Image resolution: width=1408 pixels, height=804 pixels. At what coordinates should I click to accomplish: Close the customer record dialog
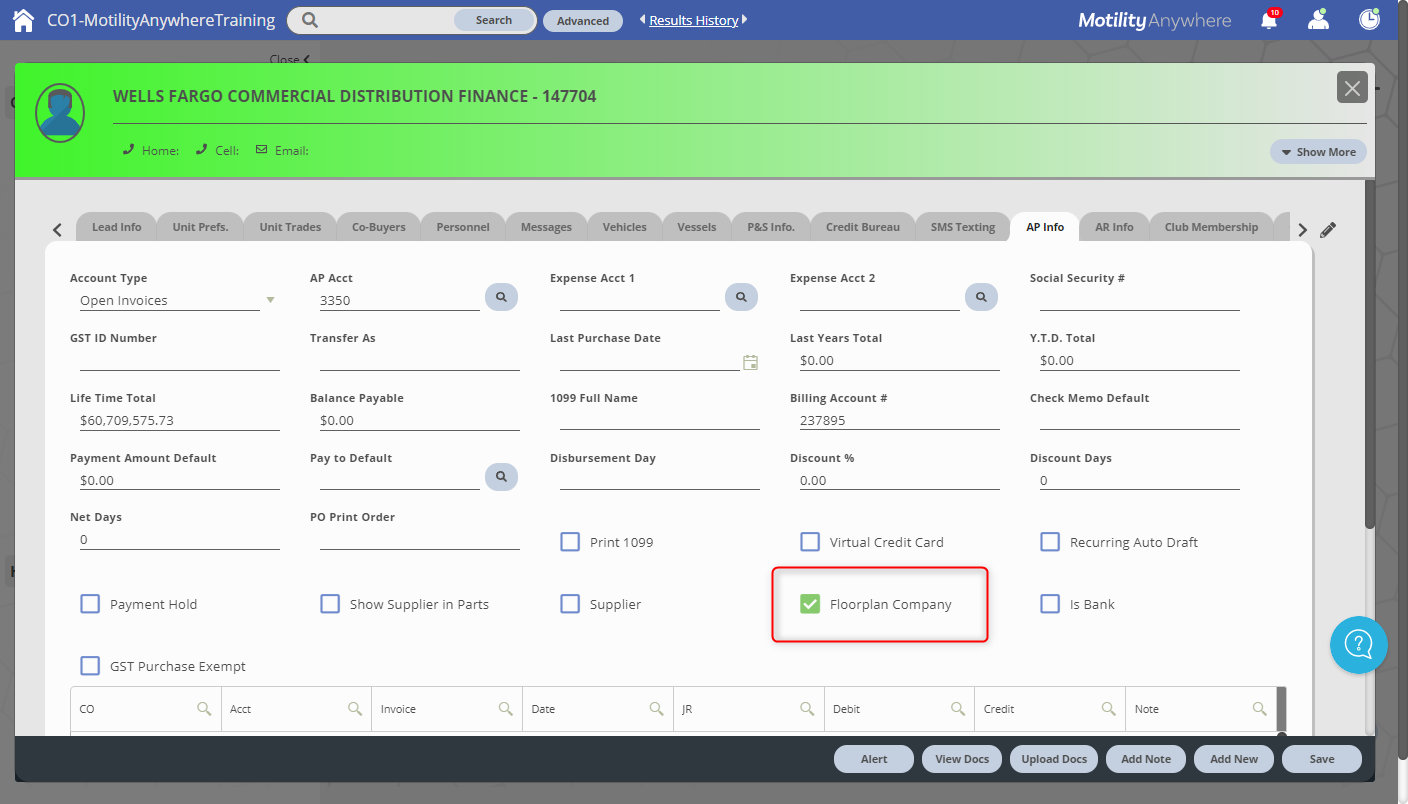coord(1352,88)
